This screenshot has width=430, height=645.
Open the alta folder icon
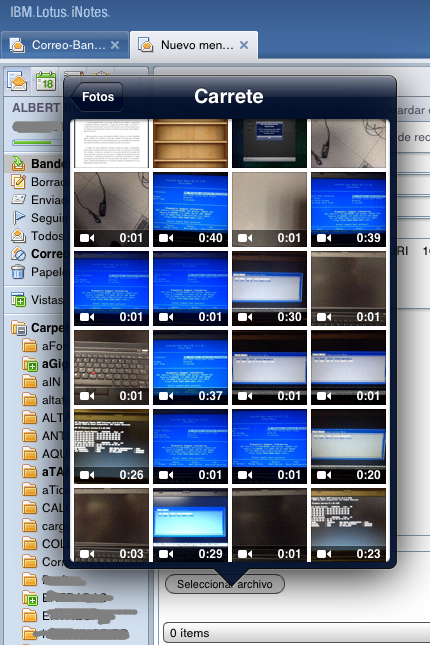[x=29, y=400]
